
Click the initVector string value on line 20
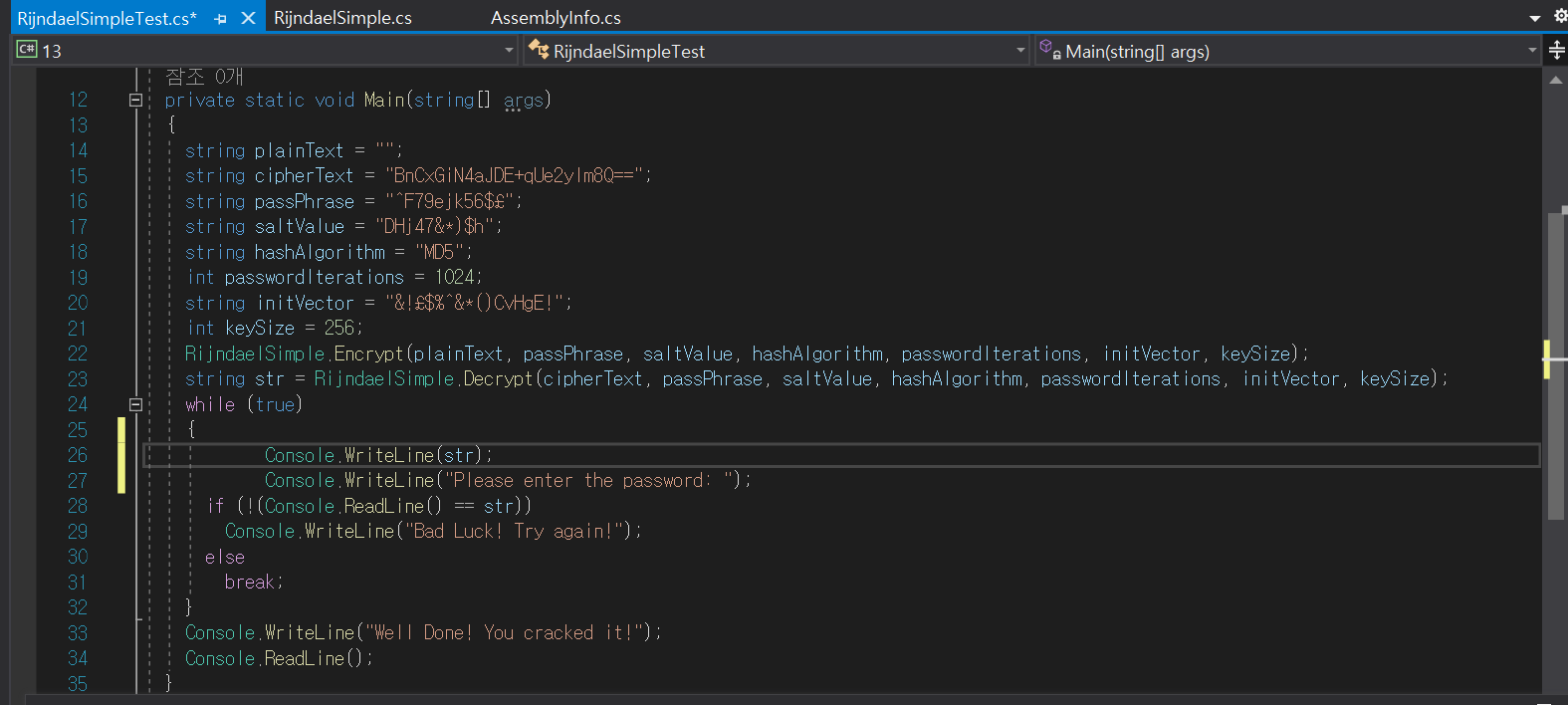(x=474, y=303)
